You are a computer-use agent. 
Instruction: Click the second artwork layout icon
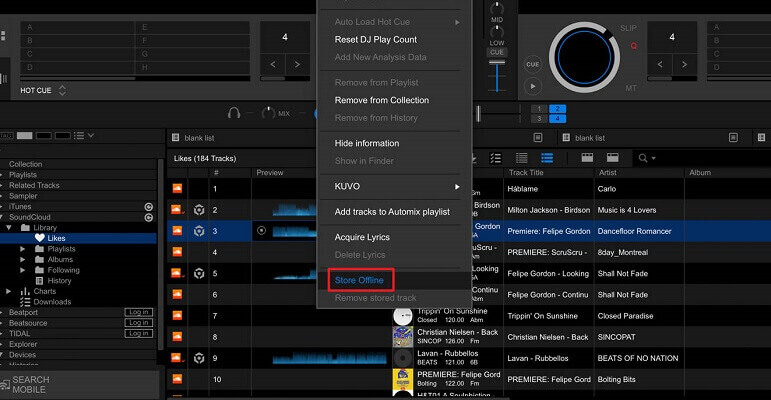(x=613, y=158)
